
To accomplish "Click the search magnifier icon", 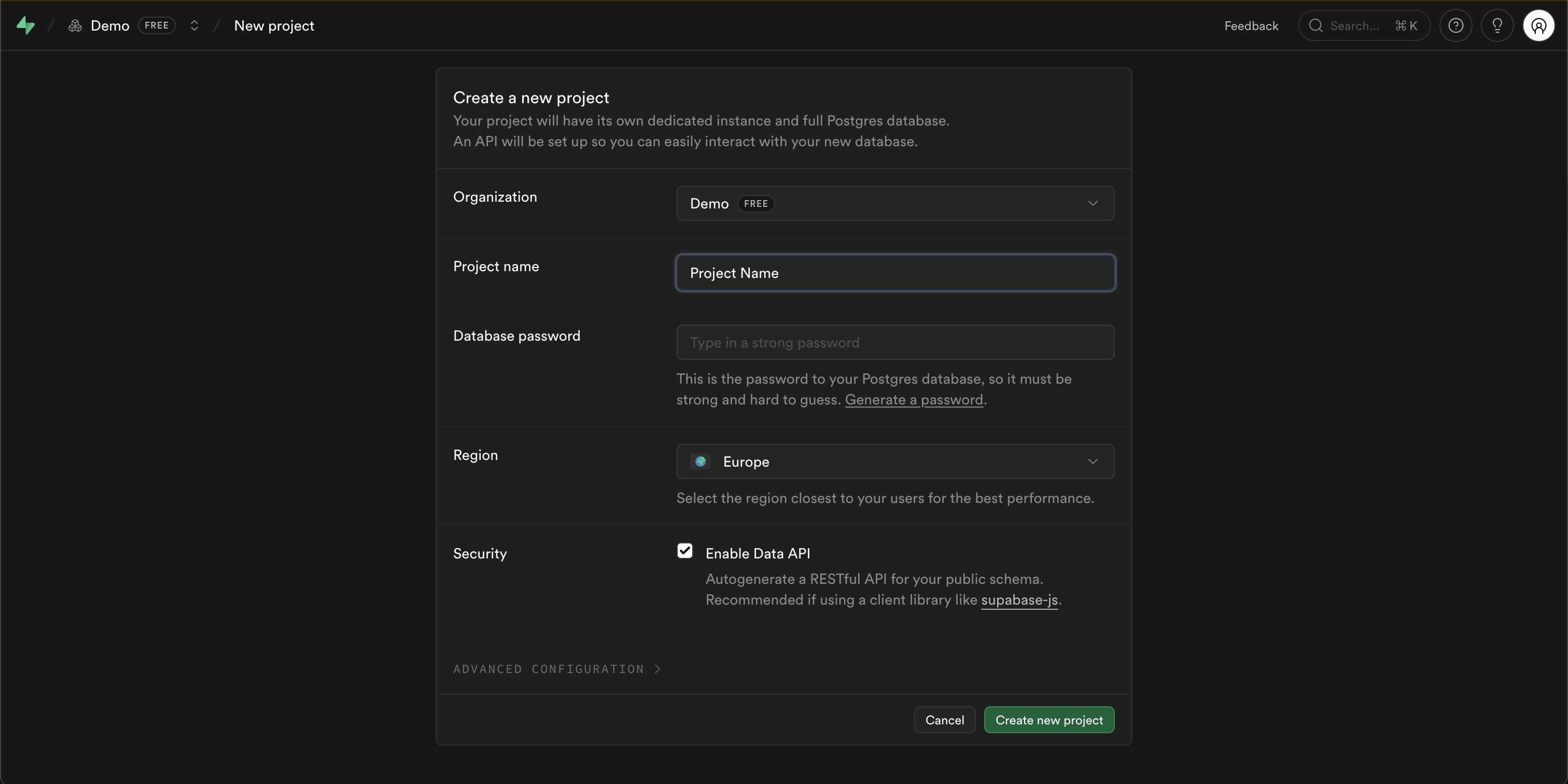I will pyautogui.click(x=1315, y=25).
